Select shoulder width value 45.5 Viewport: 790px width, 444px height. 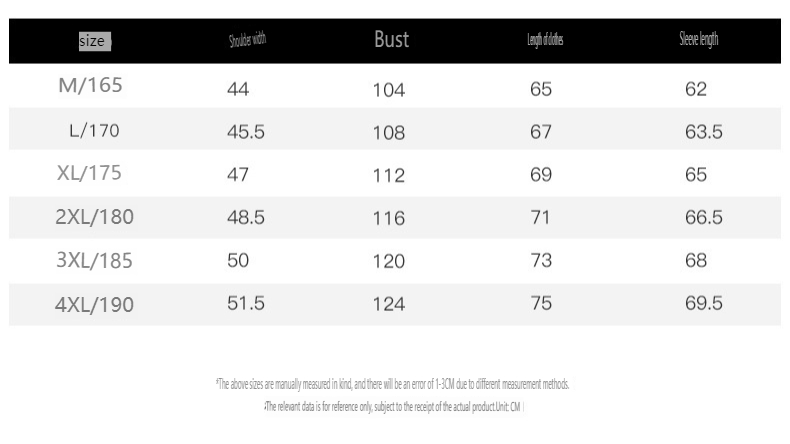(246, 132)
